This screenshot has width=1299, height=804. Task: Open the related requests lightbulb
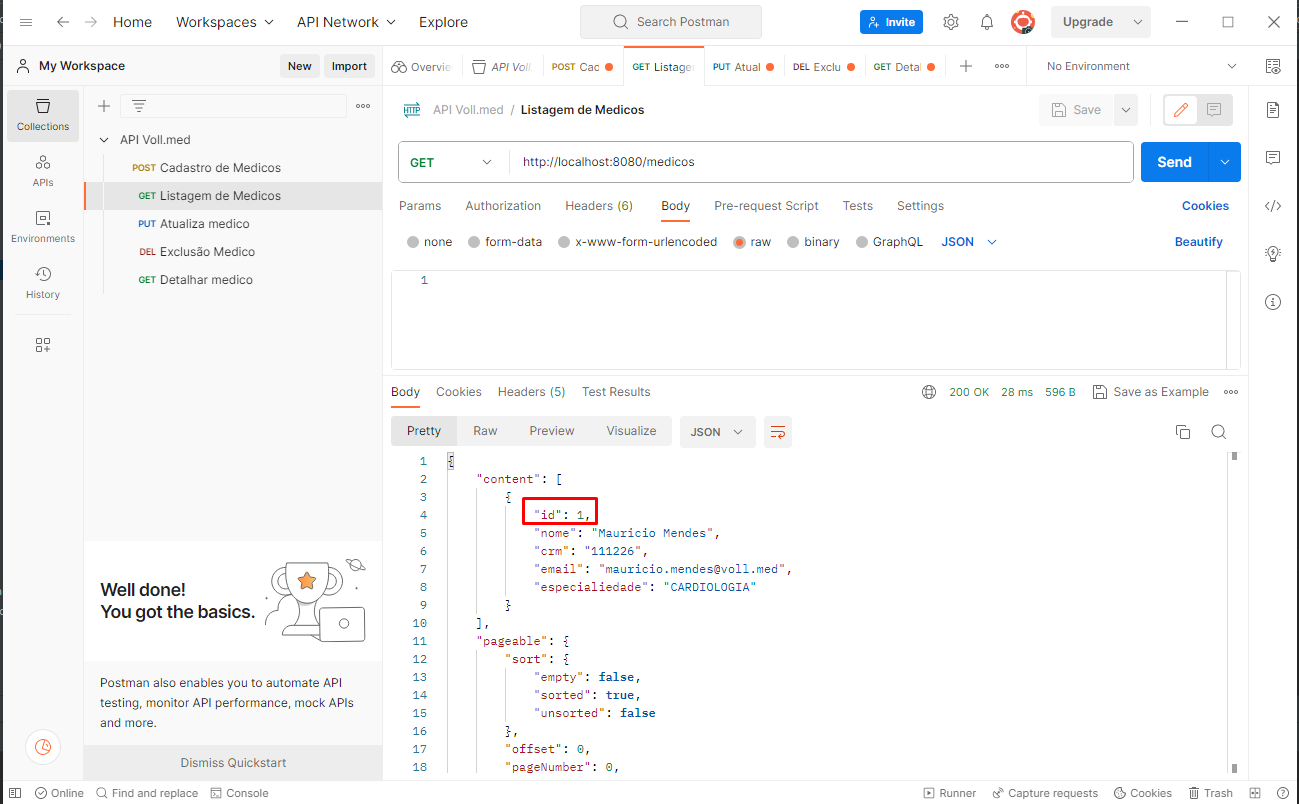coord(1273,254)
